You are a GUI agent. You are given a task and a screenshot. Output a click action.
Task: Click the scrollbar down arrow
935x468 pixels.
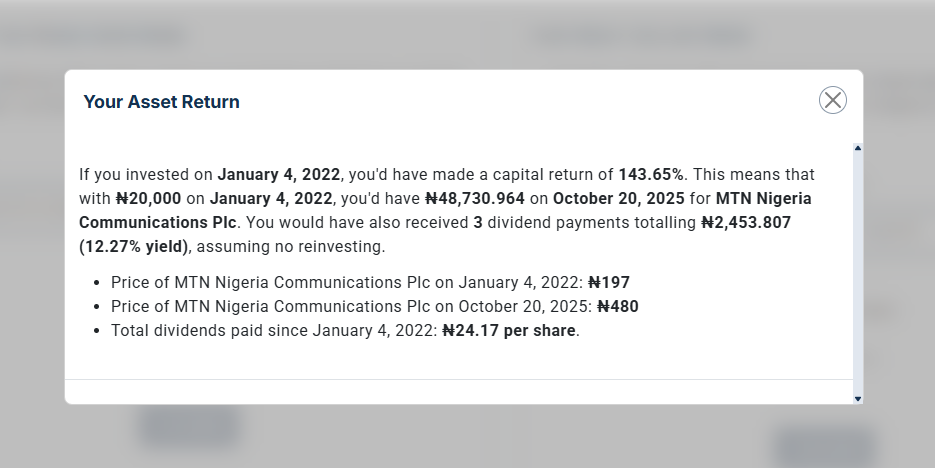click(858, 398)
